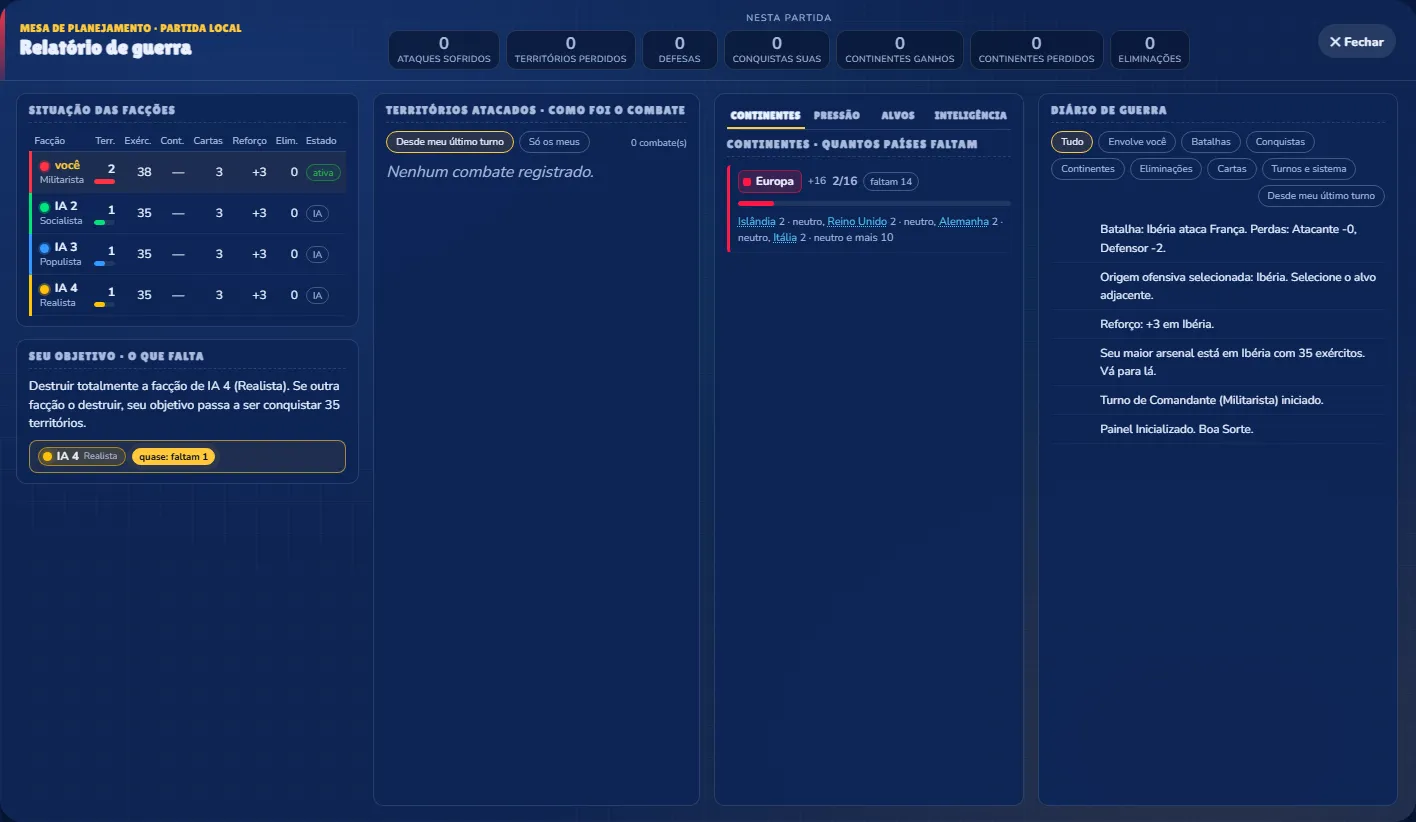Filter diary entries by "Cartas"
The image size is (1416, 822).
point(1232,169)
